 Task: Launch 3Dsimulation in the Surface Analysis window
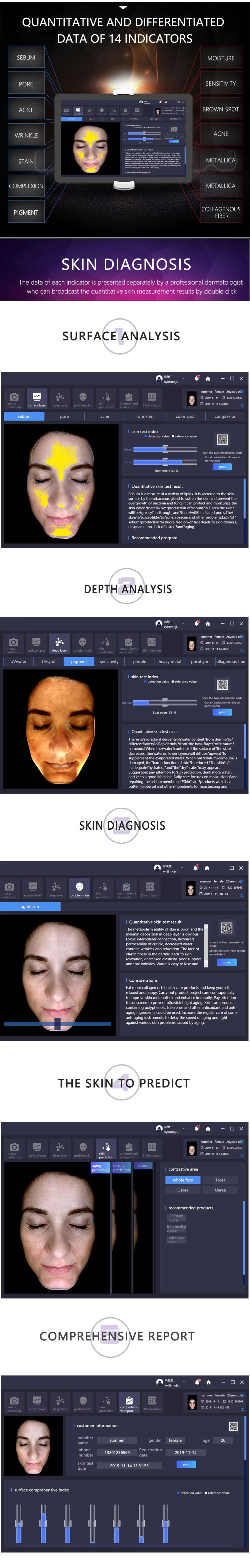click(151, 399)
